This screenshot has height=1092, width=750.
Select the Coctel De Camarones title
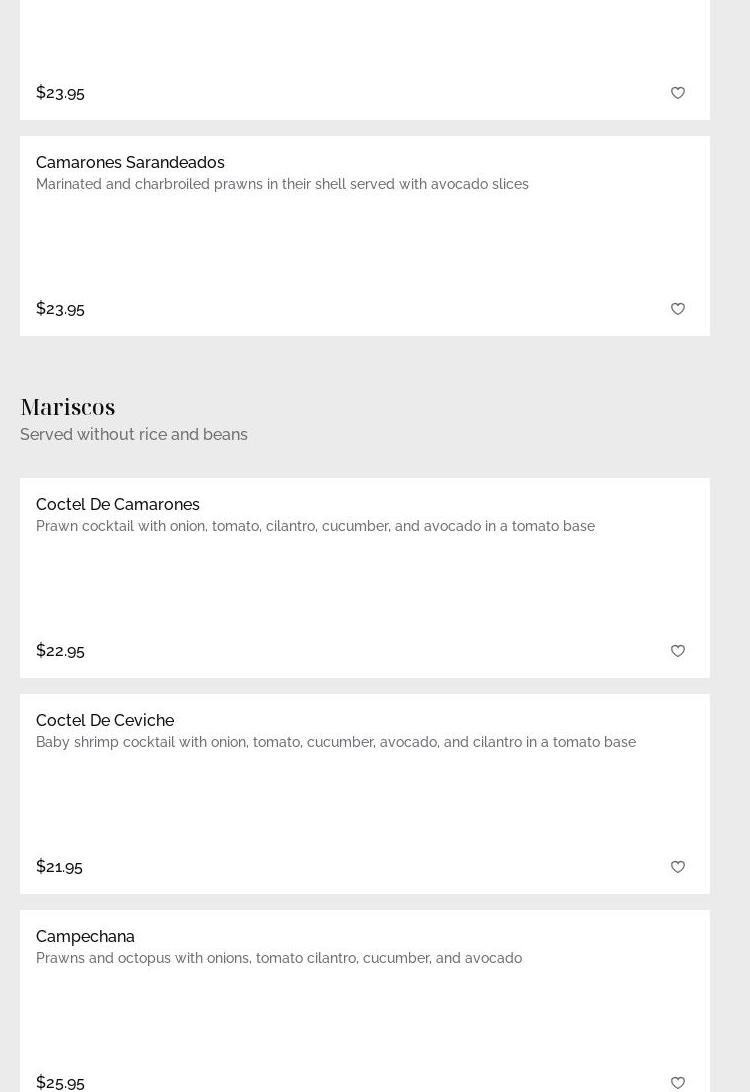point(118,504)
